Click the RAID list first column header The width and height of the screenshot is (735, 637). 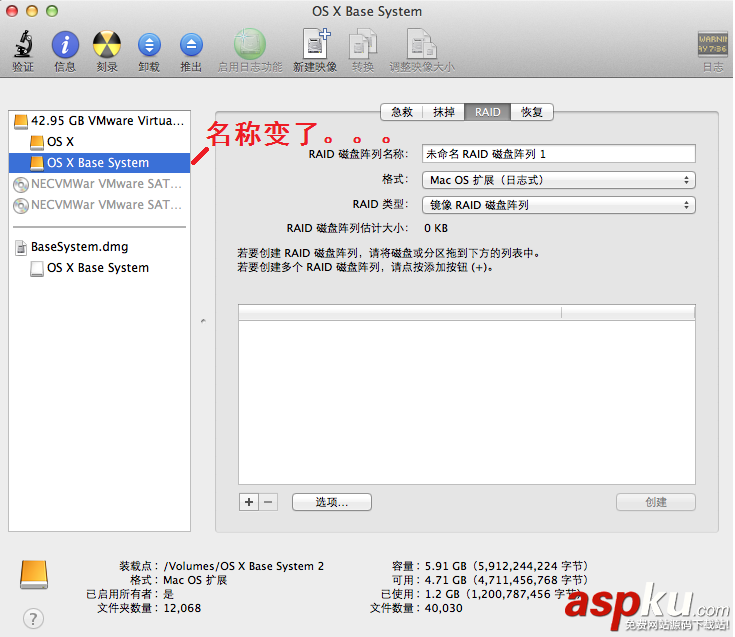(400, 312)
